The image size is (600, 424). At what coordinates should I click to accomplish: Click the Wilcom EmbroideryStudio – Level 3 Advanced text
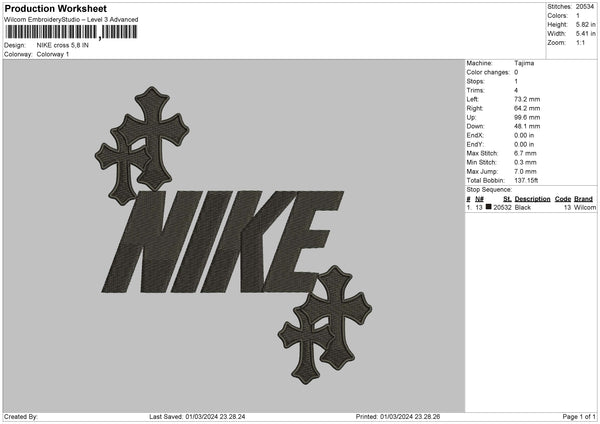pyautogui.click(x=71, y=20)
